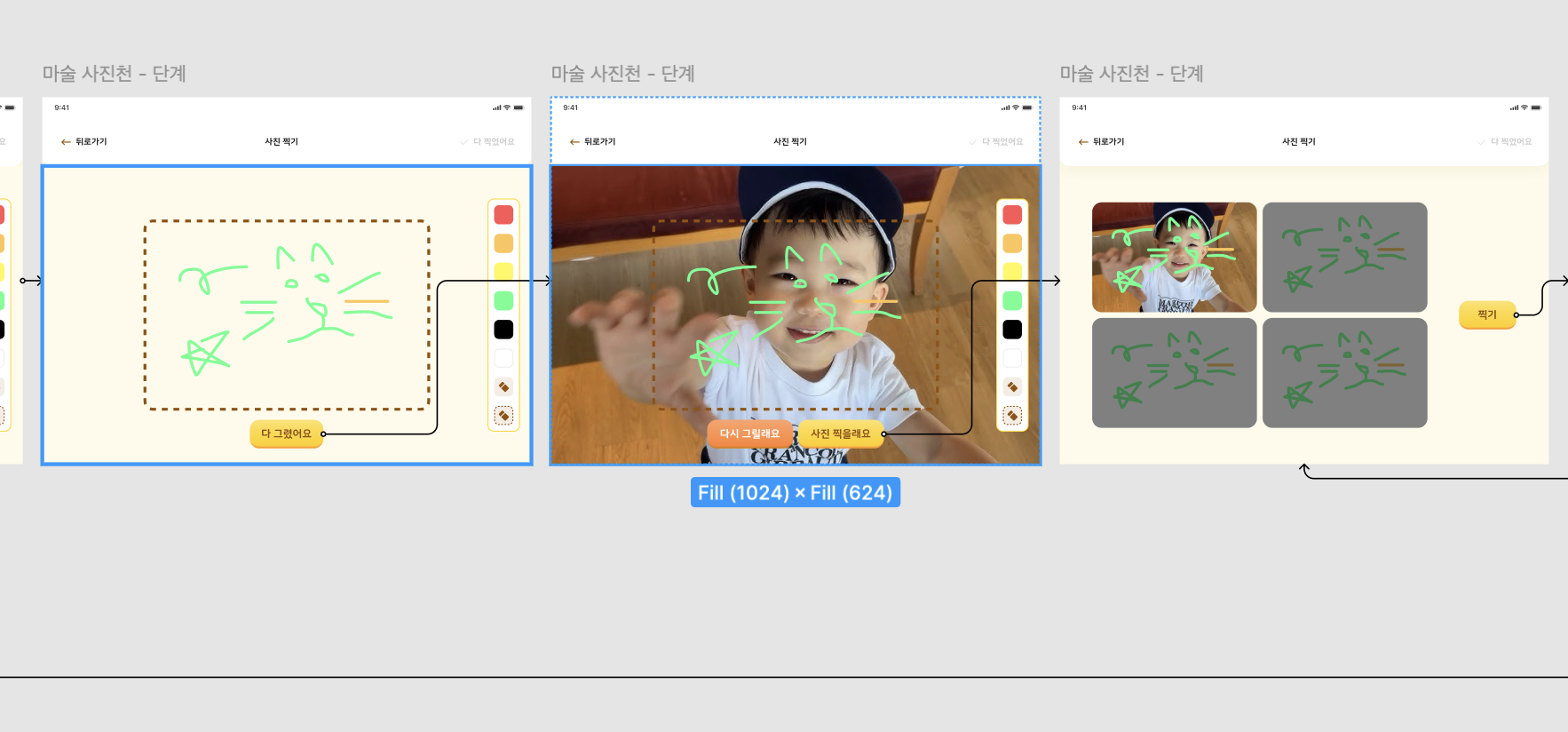This screenshot has height=732, width=1568.
Task: Select the boy photo thumbnail in the gallery frame
Action: [x=1174, y=258]
